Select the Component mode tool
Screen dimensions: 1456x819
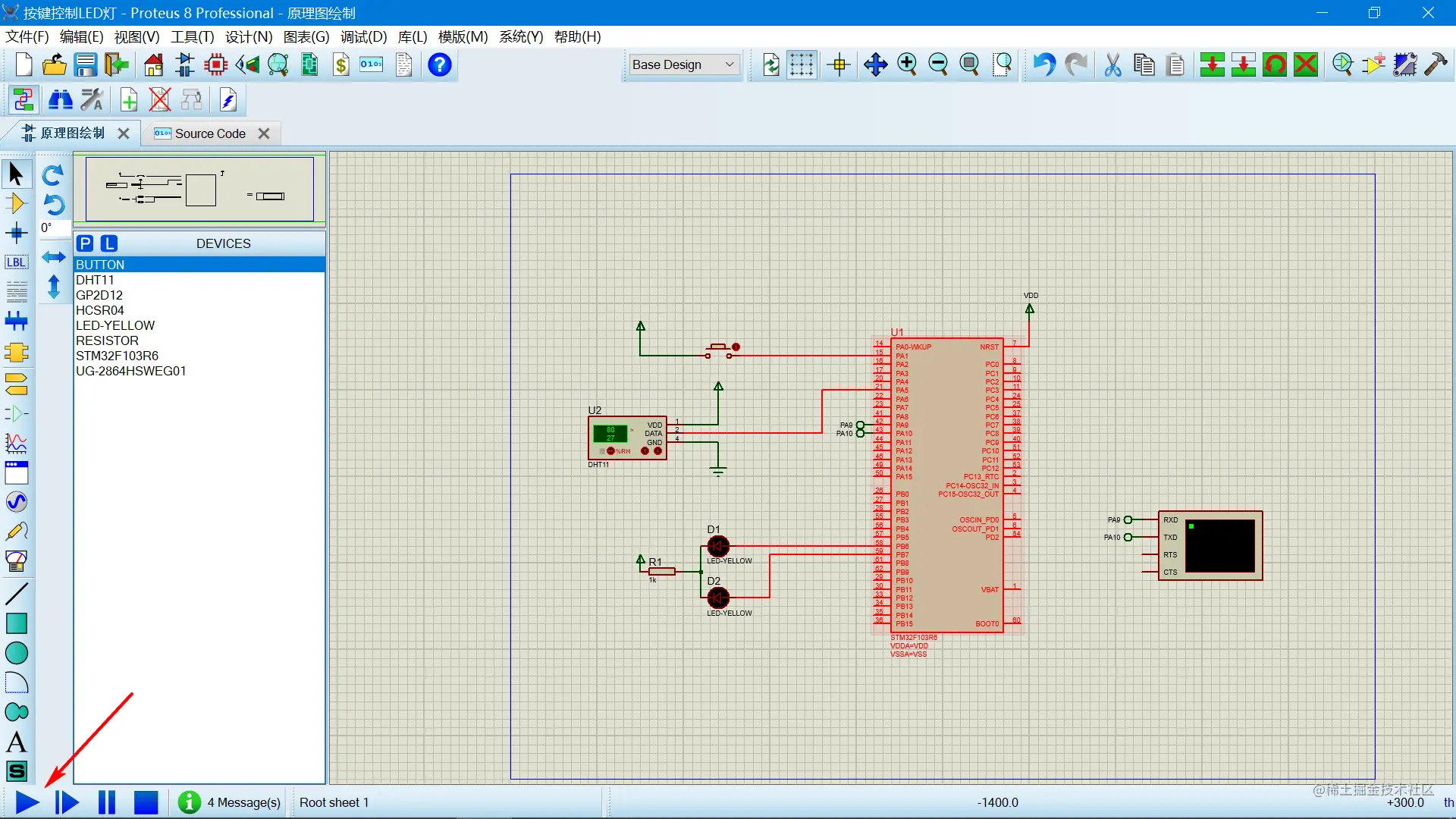point(16,203)
